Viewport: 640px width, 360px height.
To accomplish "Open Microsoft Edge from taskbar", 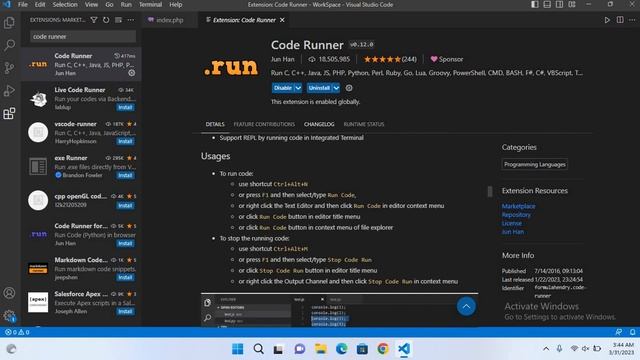I will (x=342, y=349).
